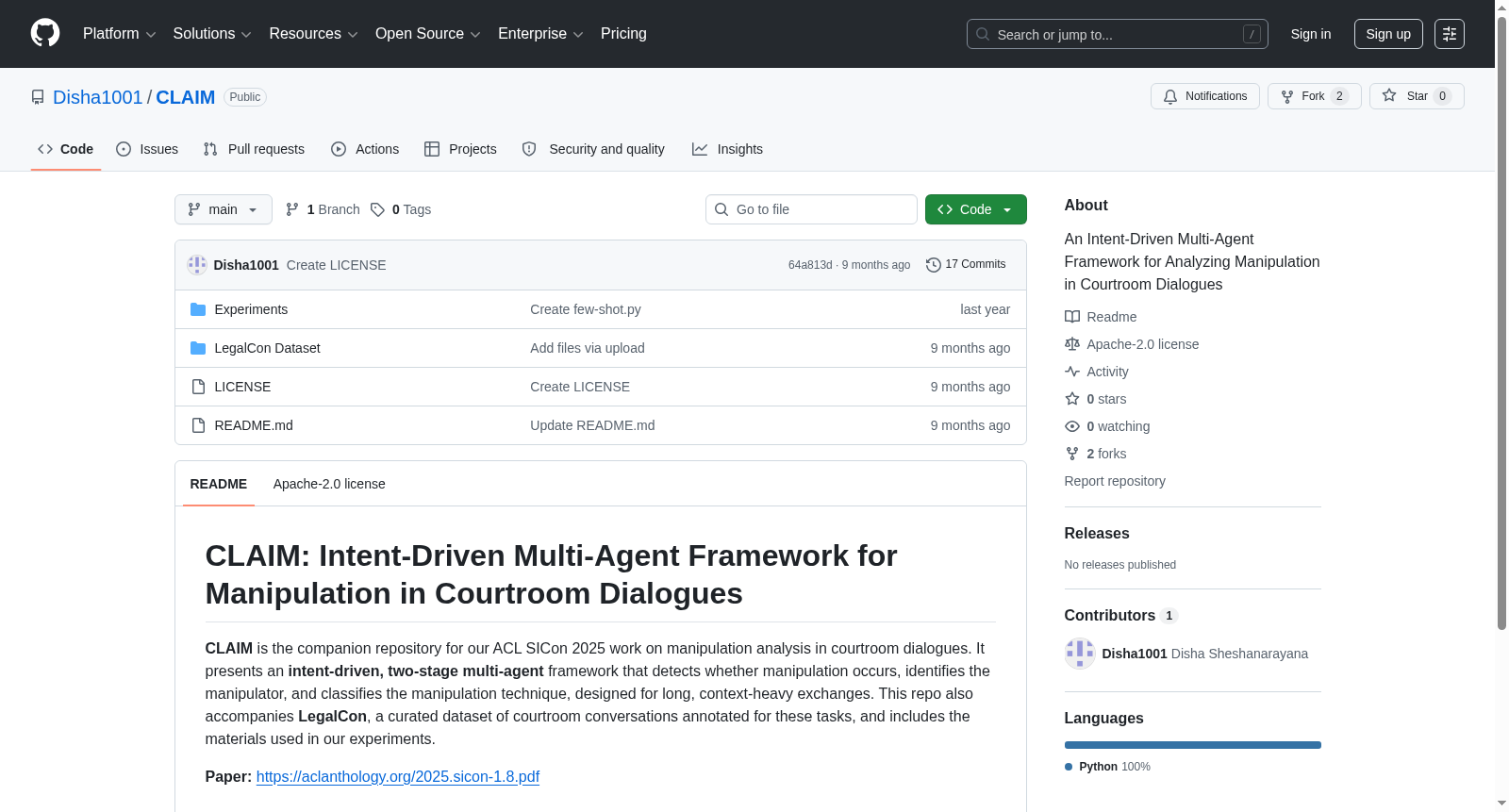
Task: Select the Code tab
Action: (x=66, y=149)
